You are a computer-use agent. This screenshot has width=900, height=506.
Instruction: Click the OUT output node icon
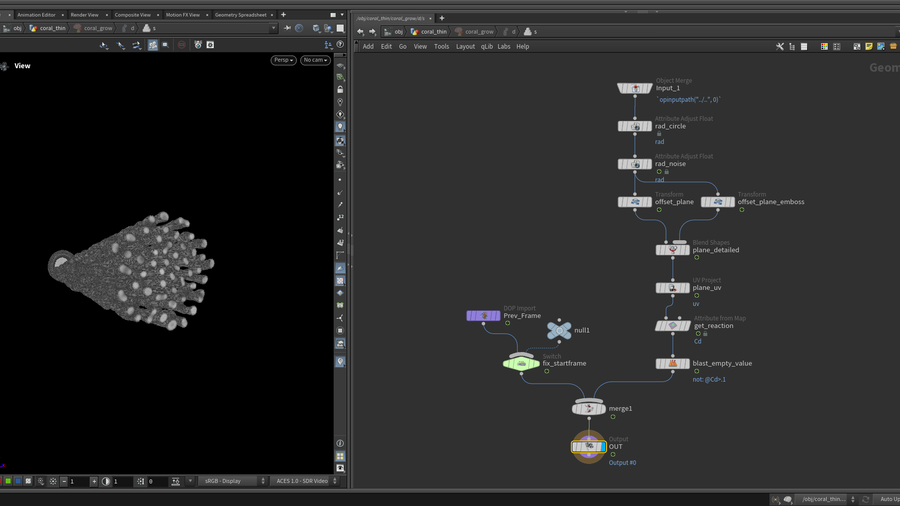[x=588, y=447]
